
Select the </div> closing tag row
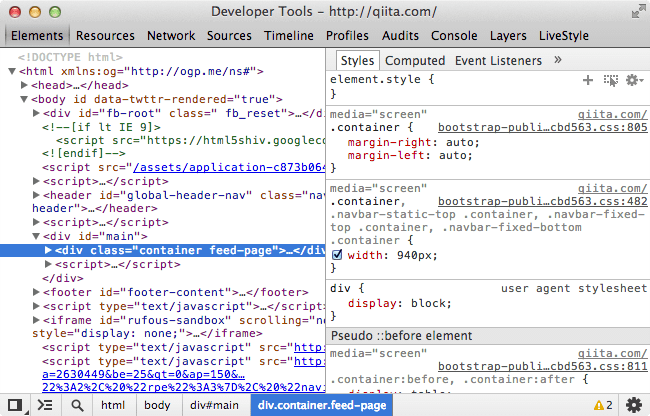[x=63, y=278]
